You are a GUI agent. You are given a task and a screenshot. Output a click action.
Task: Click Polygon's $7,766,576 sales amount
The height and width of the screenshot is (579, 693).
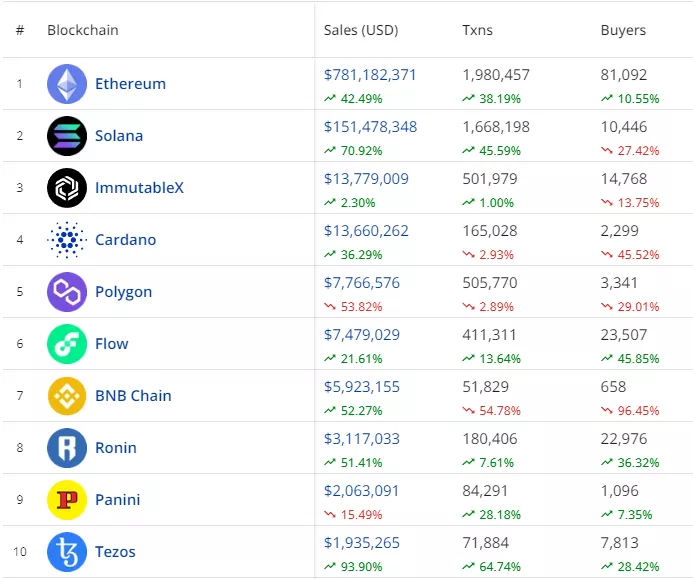pos(362,283)
